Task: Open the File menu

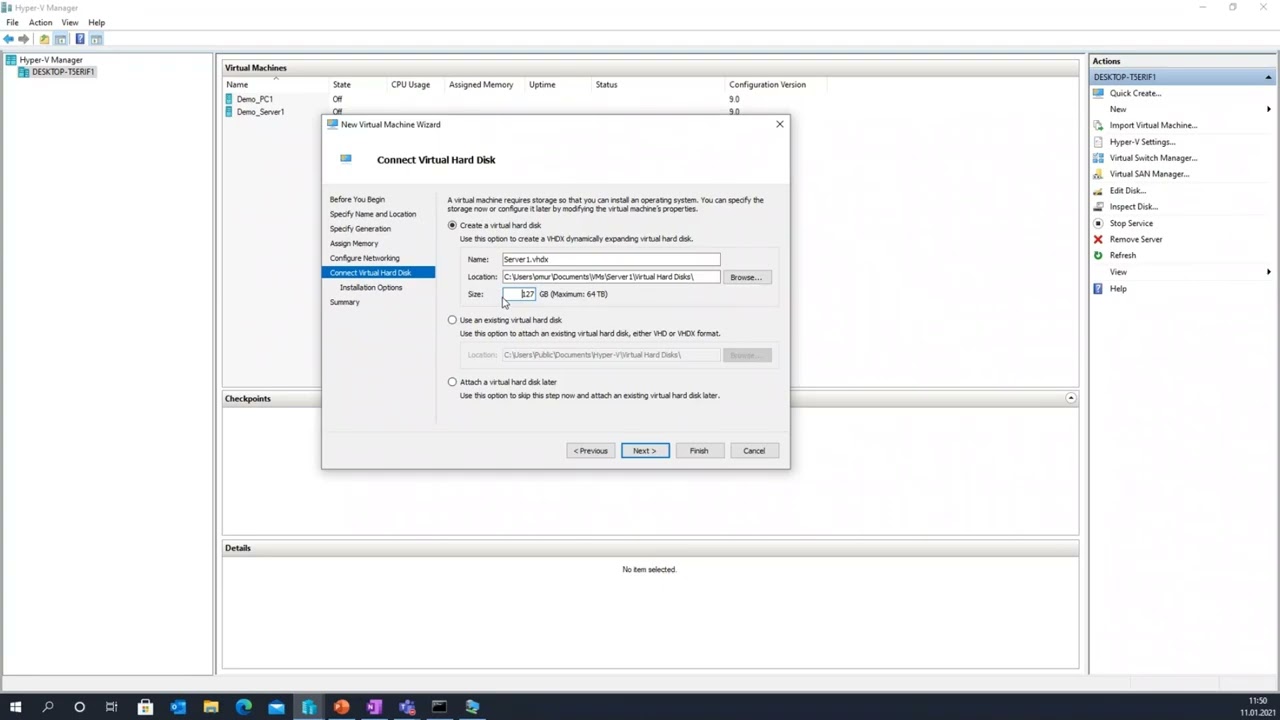Action: (12, 22)
